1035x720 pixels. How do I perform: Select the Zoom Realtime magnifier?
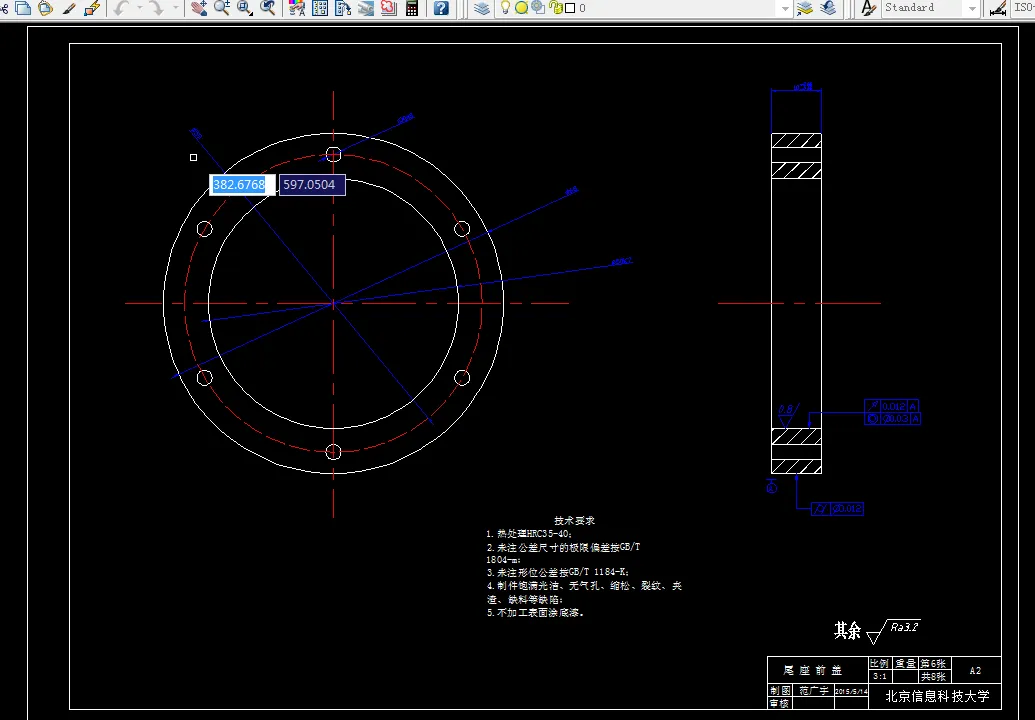click(x=222, y=8)
